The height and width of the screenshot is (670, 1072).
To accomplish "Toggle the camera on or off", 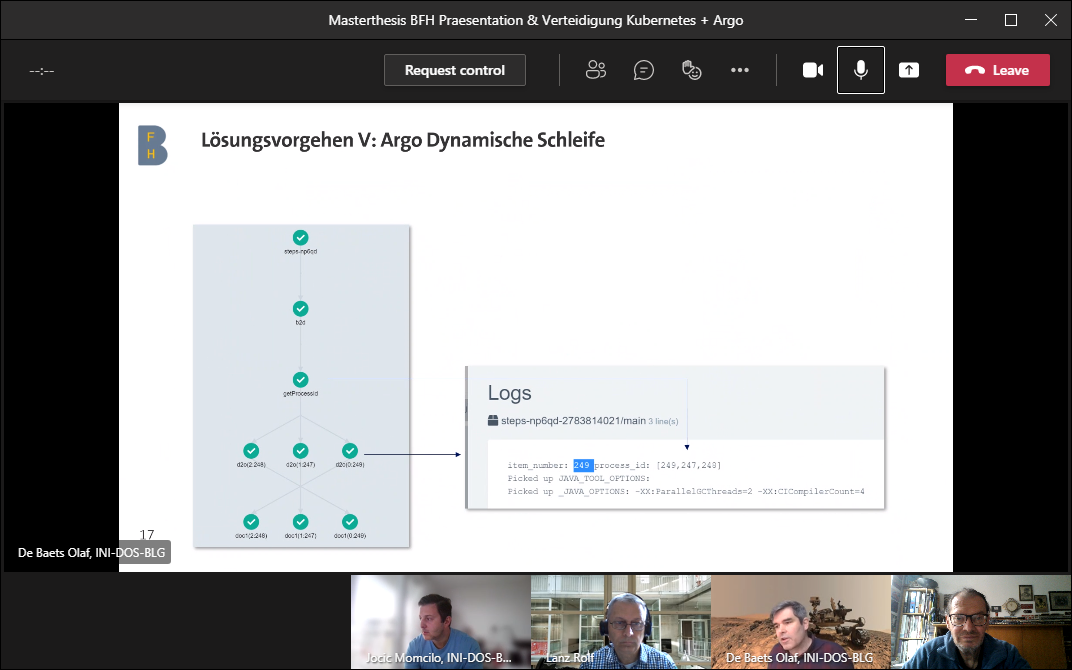I will [813, 70].
